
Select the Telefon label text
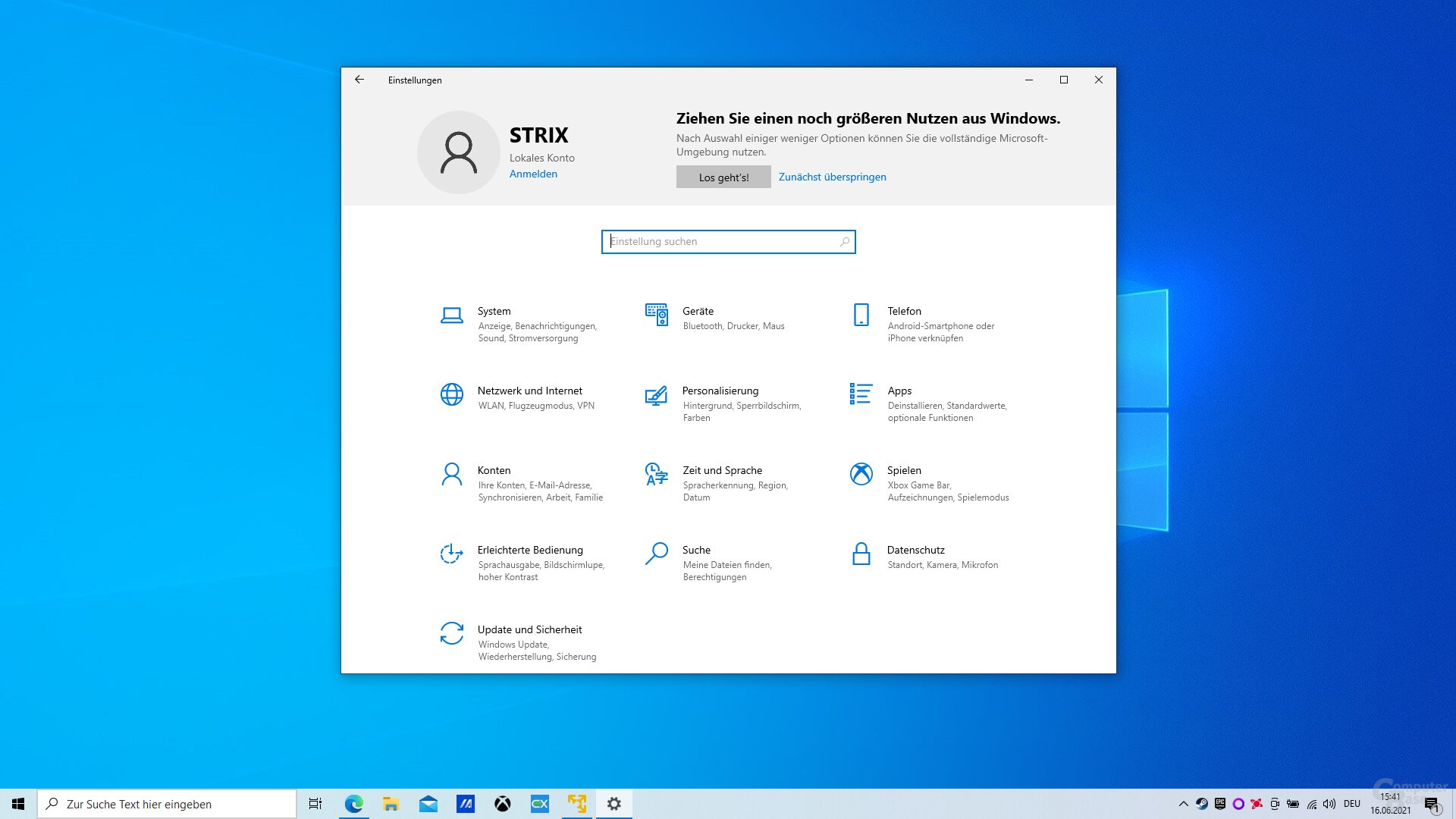pos(904,311)
